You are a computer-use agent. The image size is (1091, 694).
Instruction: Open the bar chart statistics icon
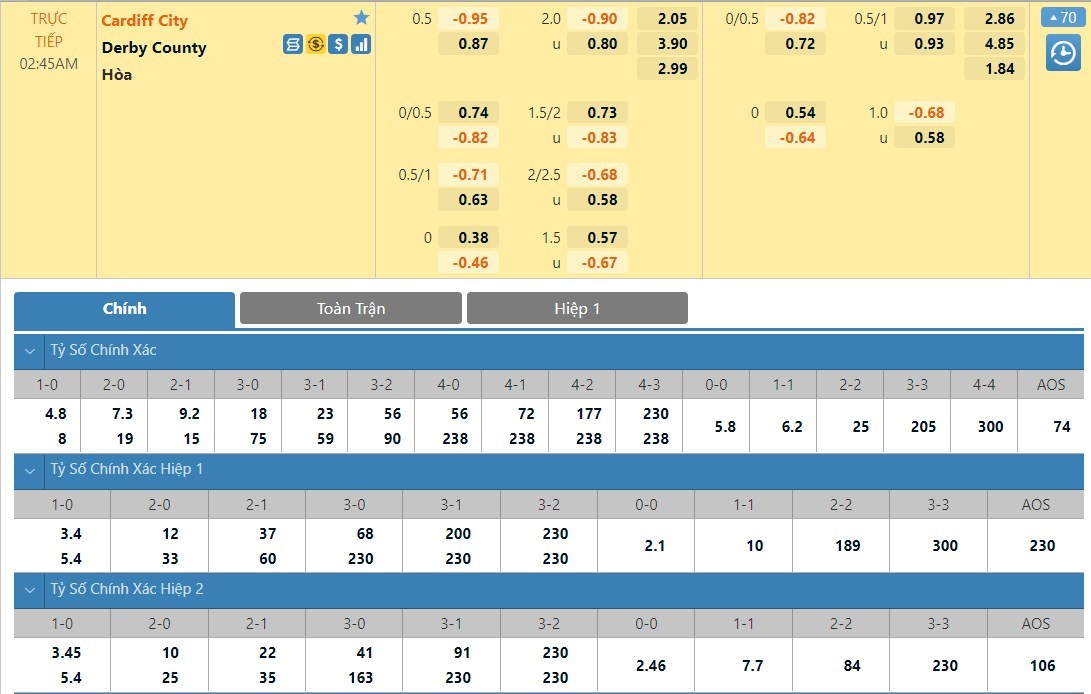click(x=360, y=45)
